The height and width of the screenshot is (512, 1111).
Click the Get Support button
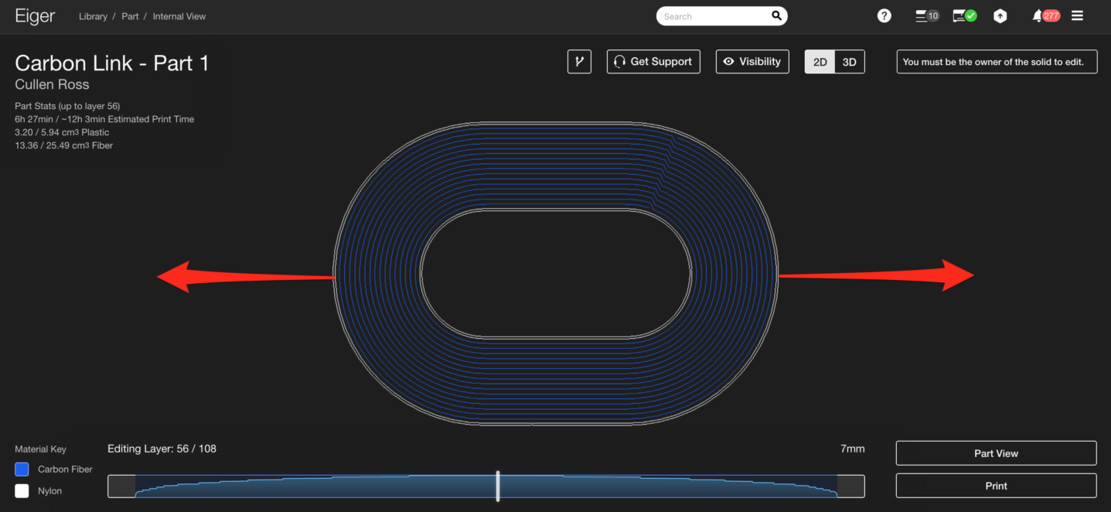[653, 62]
